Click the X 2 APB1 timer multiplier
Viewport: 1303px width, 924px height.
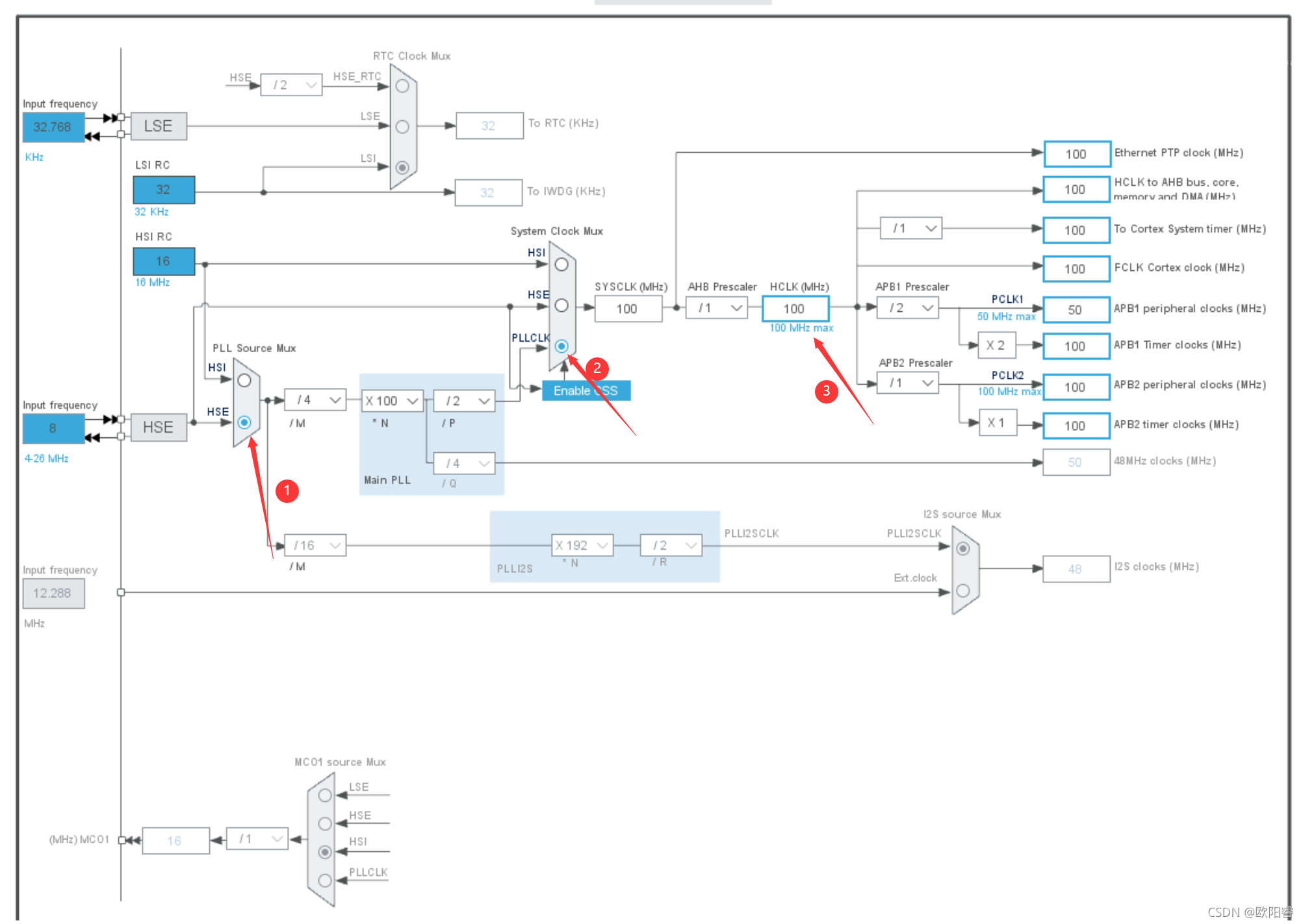[x=997, y=346]
